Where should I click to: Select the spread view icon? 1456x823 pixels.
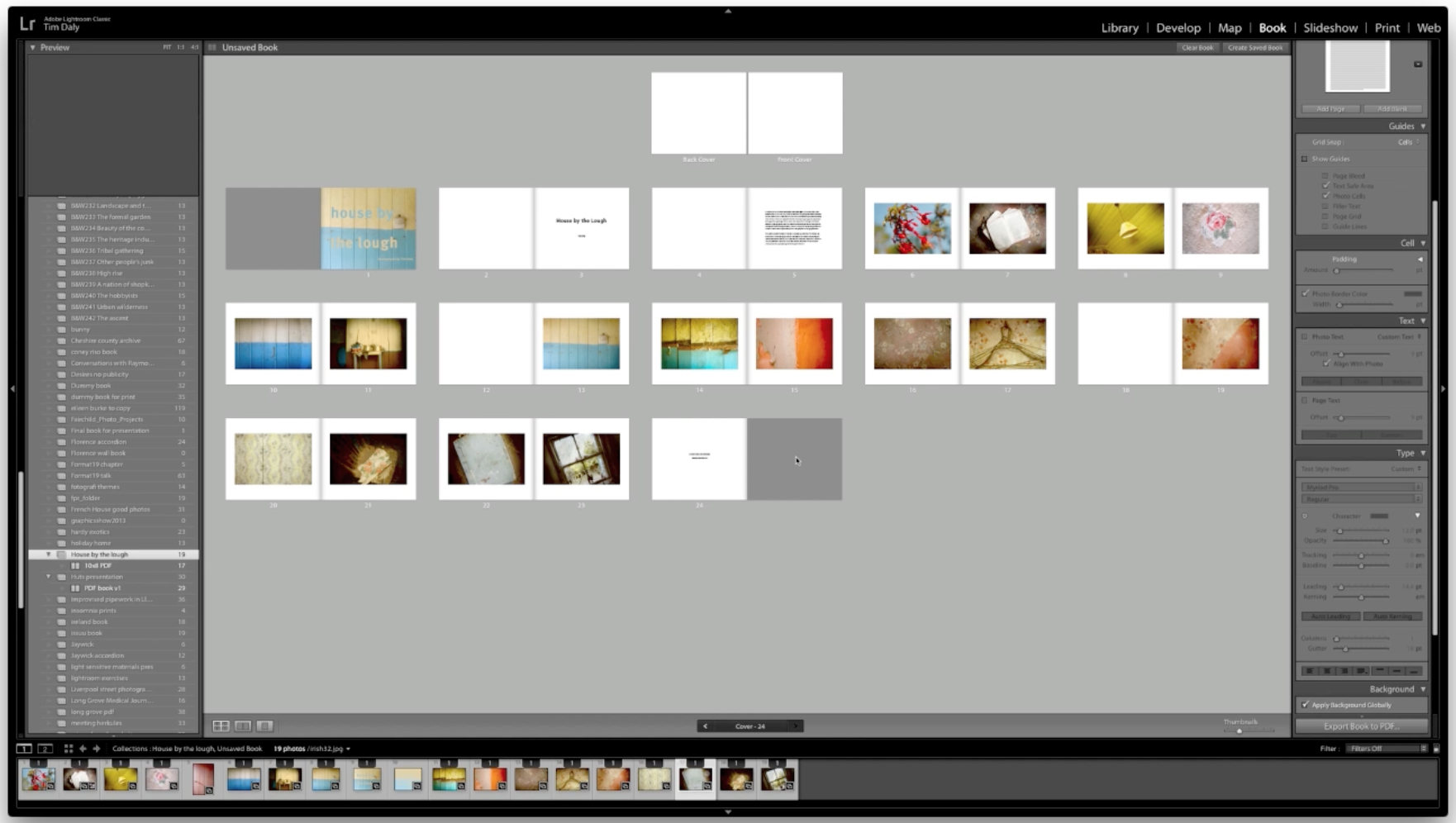pyautogui.click(x=242, y=726)
